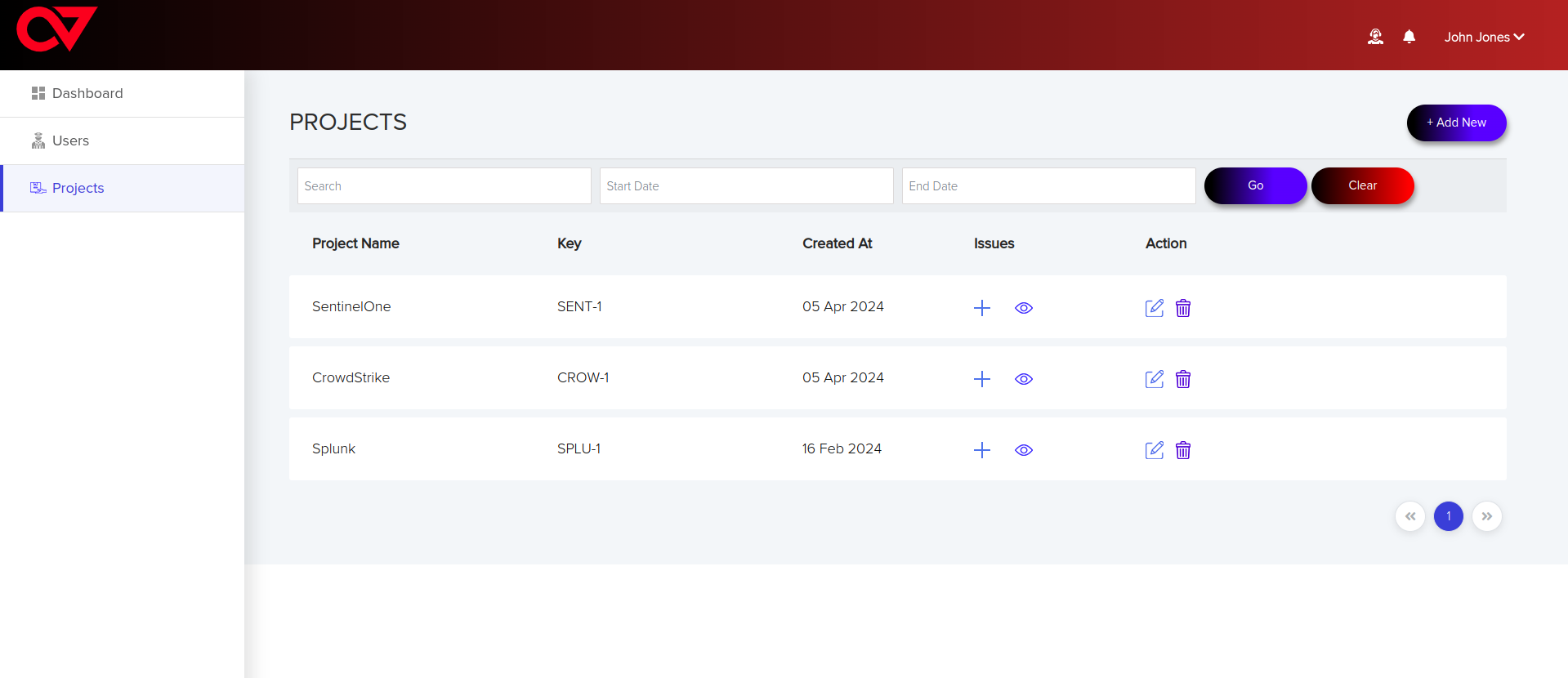1568x678 pixels.
Task: Delete the Splunk project
Action: point(1183,450)
